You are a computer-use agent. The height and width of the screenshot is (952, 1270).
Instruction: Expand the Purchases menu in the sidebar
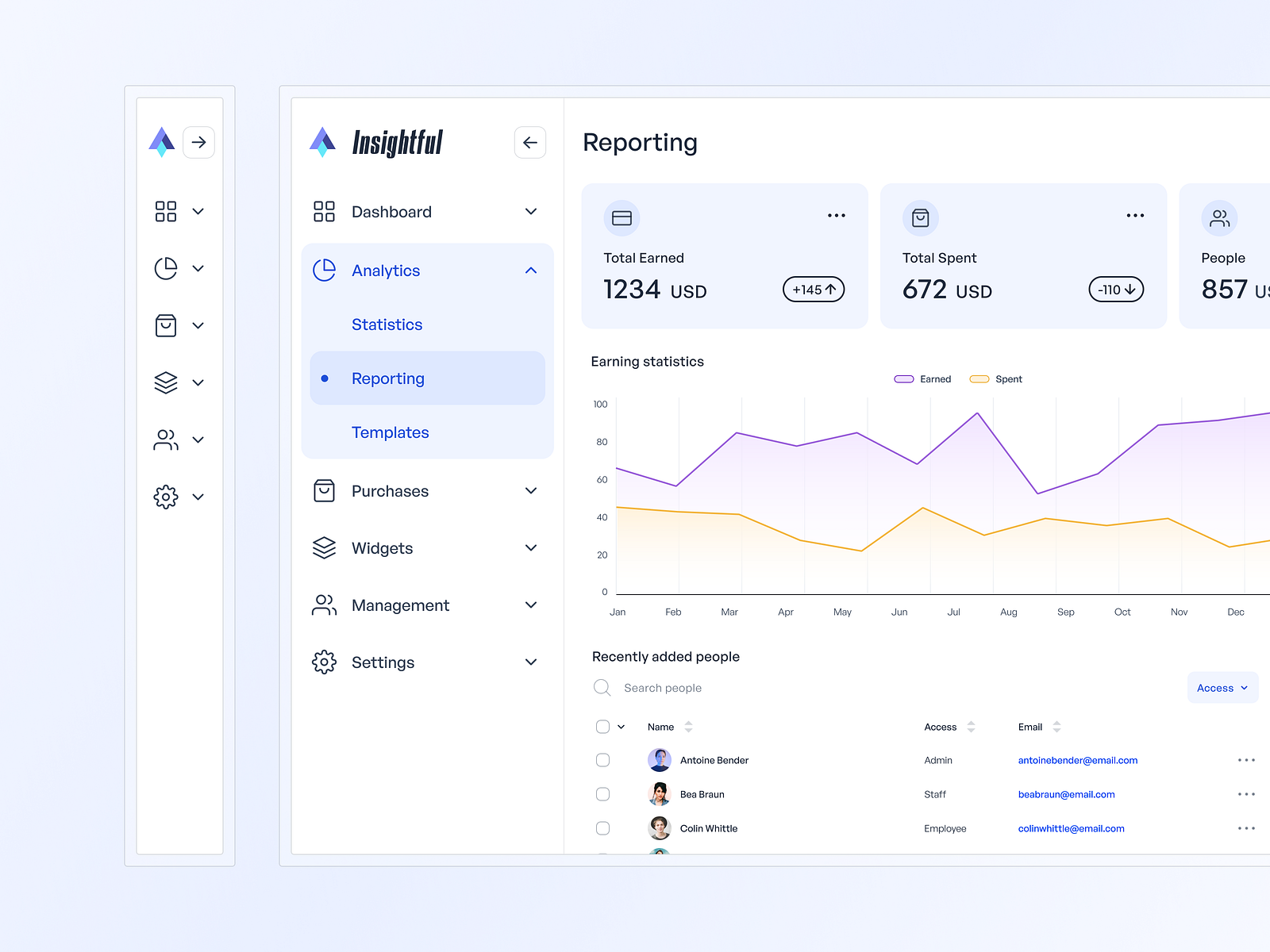tap(530, 490)
